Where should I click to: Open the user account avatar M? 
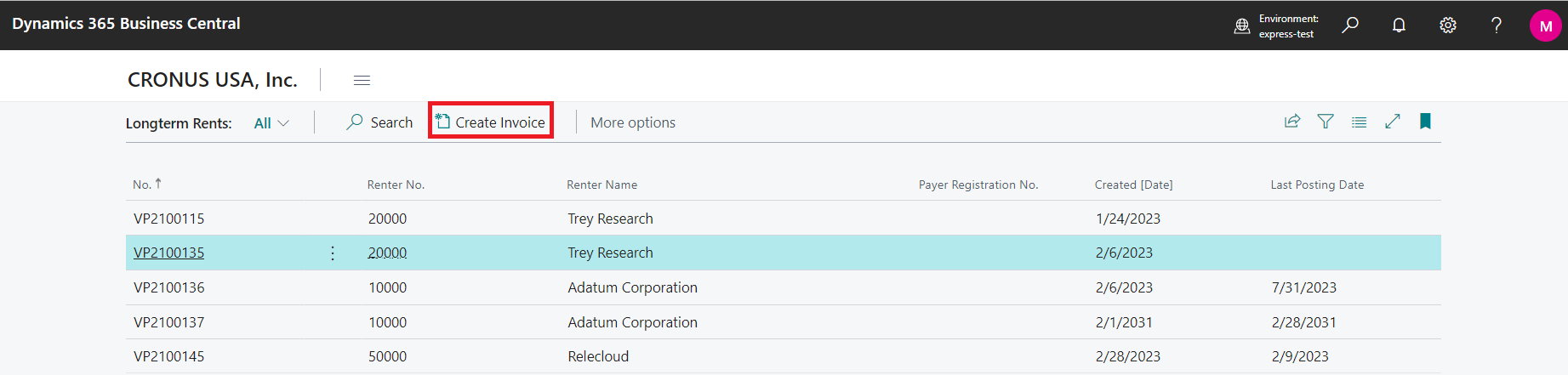click(1546, 26)
